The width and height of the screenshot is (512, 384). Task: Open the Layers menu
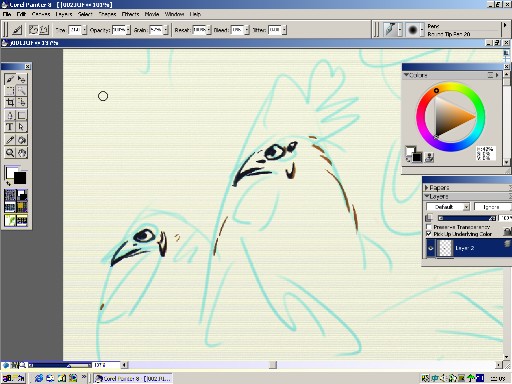click(x=63, y=14)
